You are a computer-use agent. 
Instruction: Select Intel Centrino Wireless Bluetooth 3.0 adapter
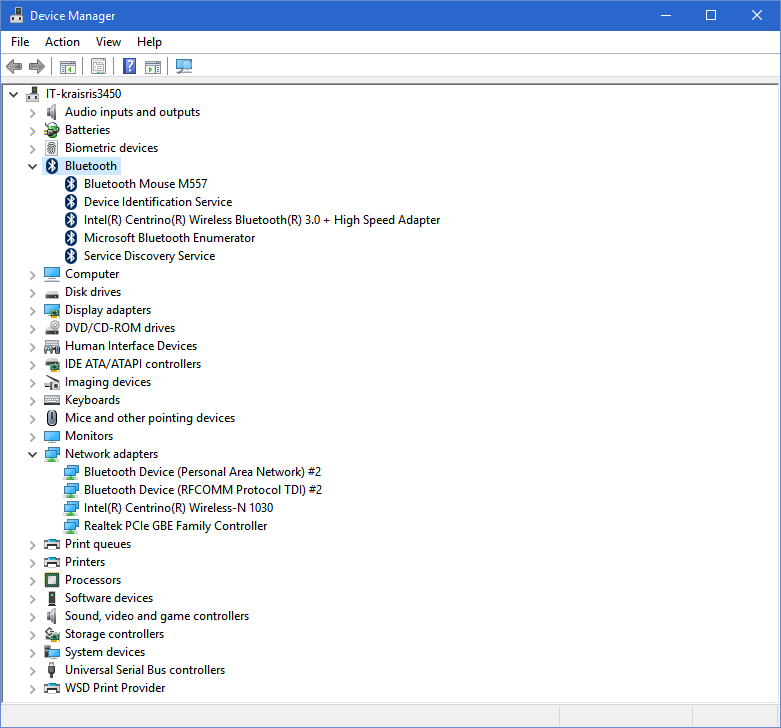click(x=262, y=220)
